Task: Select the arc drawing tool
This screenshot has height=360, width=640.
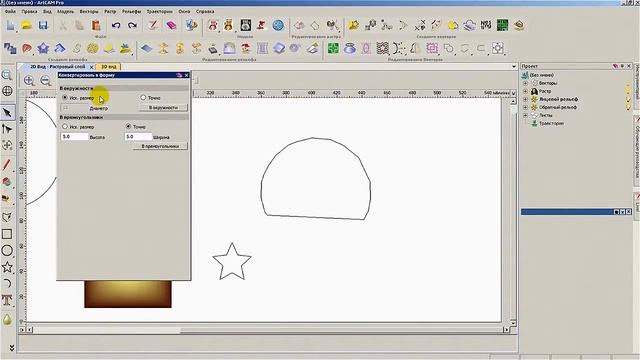Action: click(x=7, y=283)
